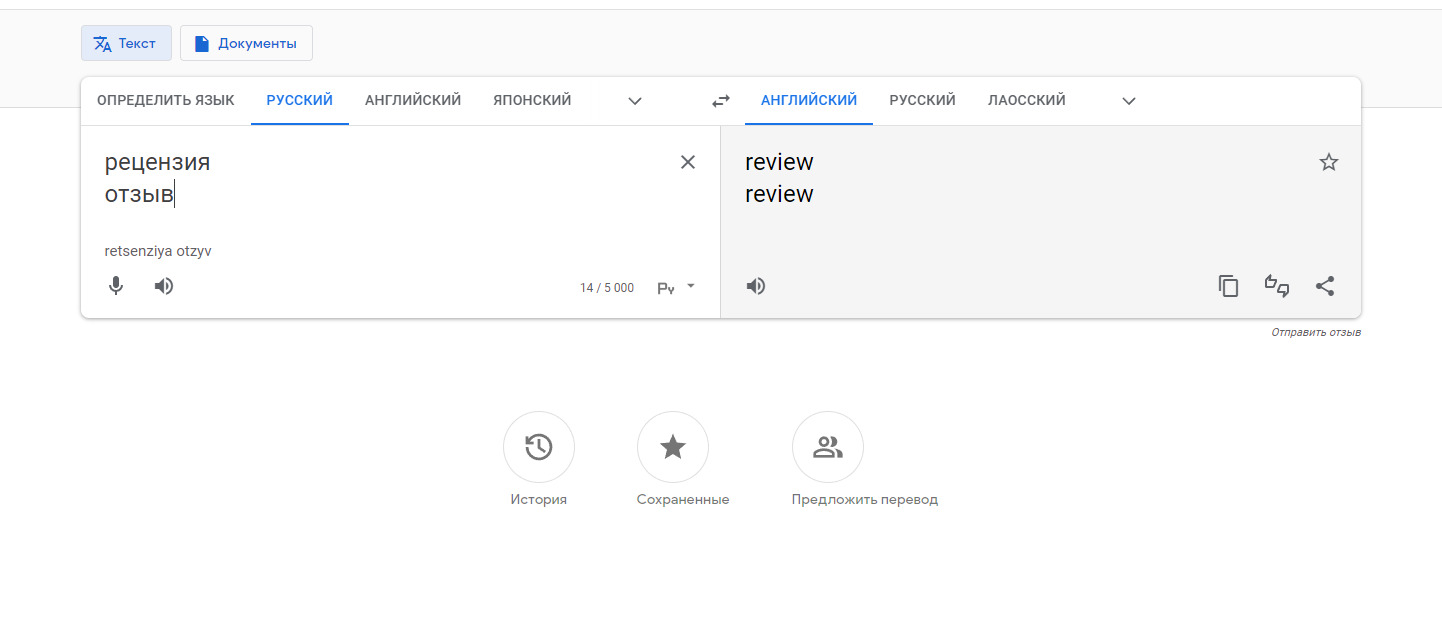Open Сохраненные saved translations

click(672, 447)
